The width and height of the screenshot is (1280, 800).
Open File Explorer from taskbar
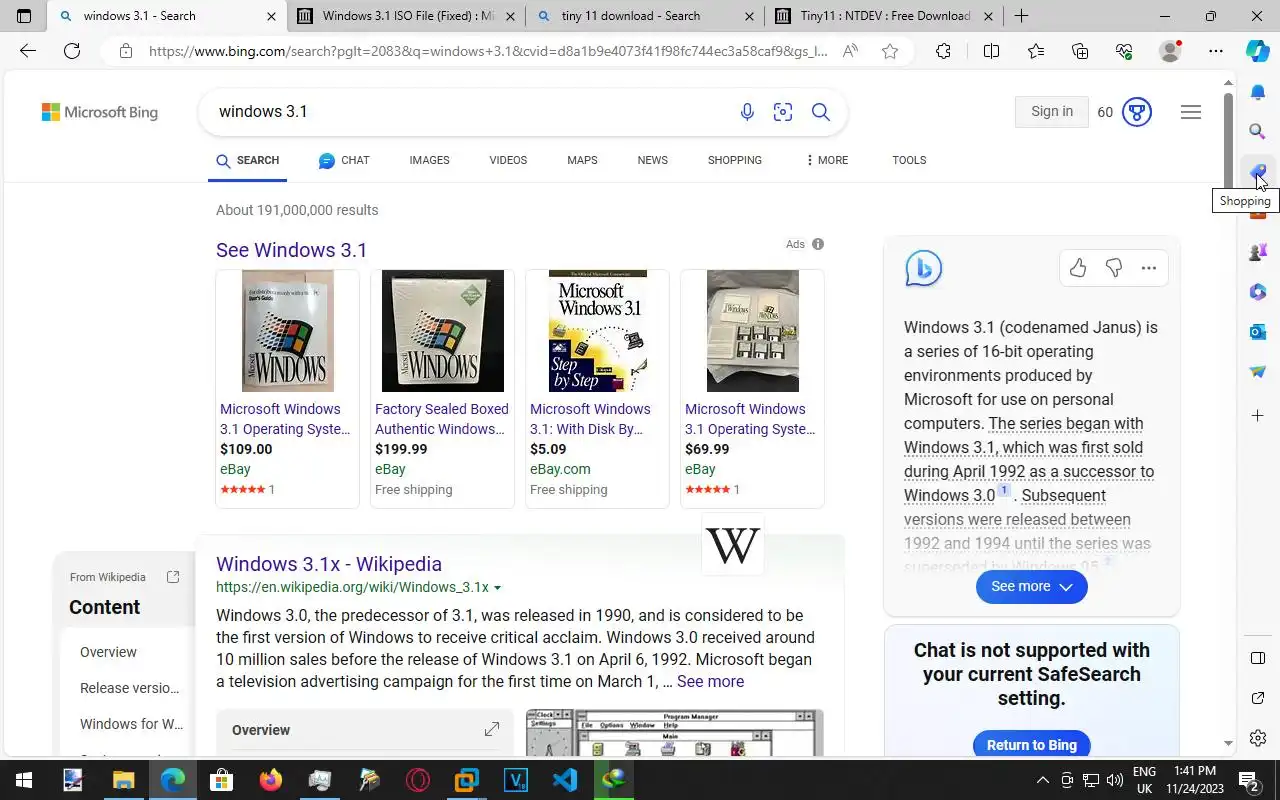click(x=123, y=780)
